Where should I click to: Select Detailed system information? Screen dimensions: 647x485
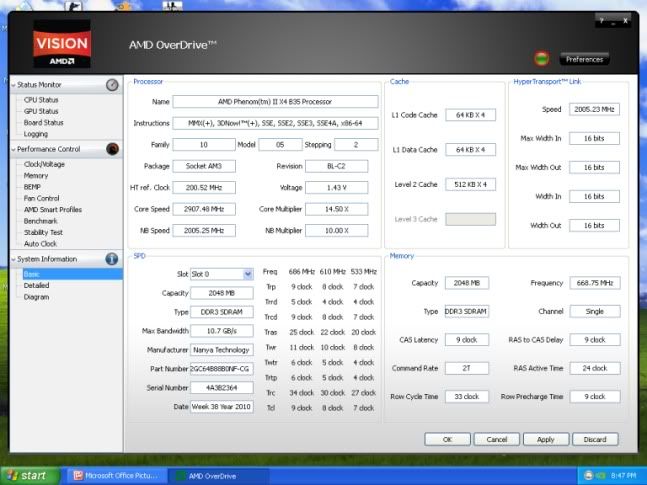[36, 286]
